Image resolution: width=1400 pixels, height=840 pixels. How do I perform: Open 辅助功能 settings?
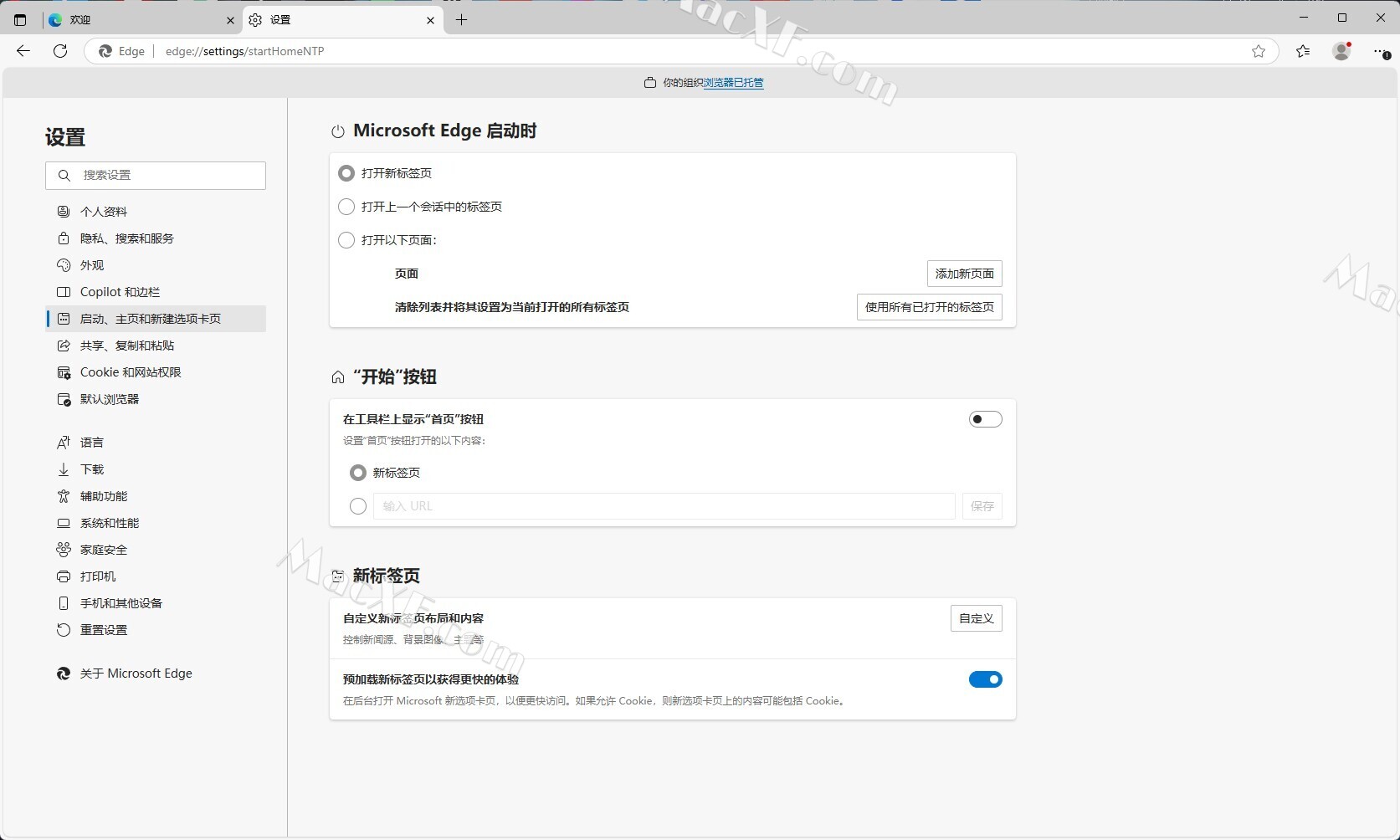[x=156, y=496]
